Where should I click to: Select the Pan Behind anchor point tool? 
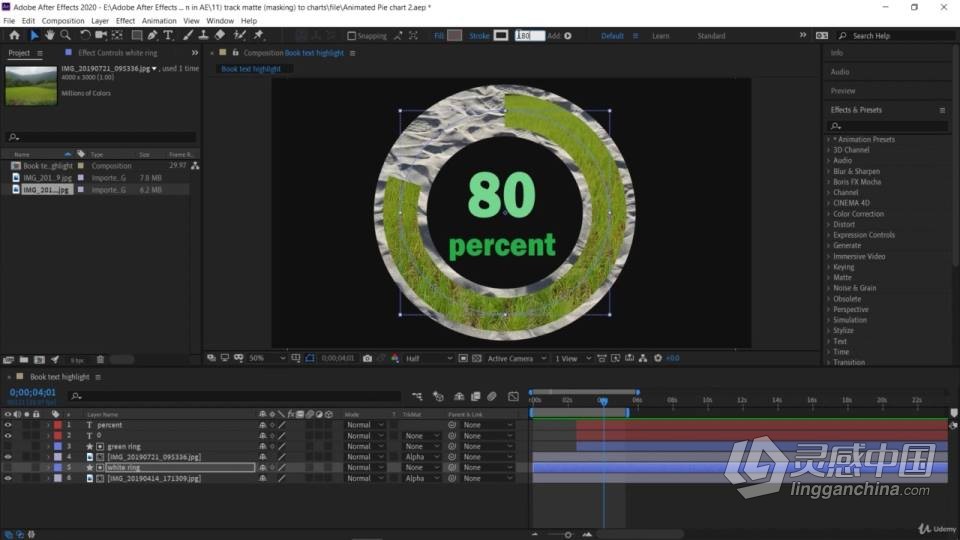pos(117,36)
